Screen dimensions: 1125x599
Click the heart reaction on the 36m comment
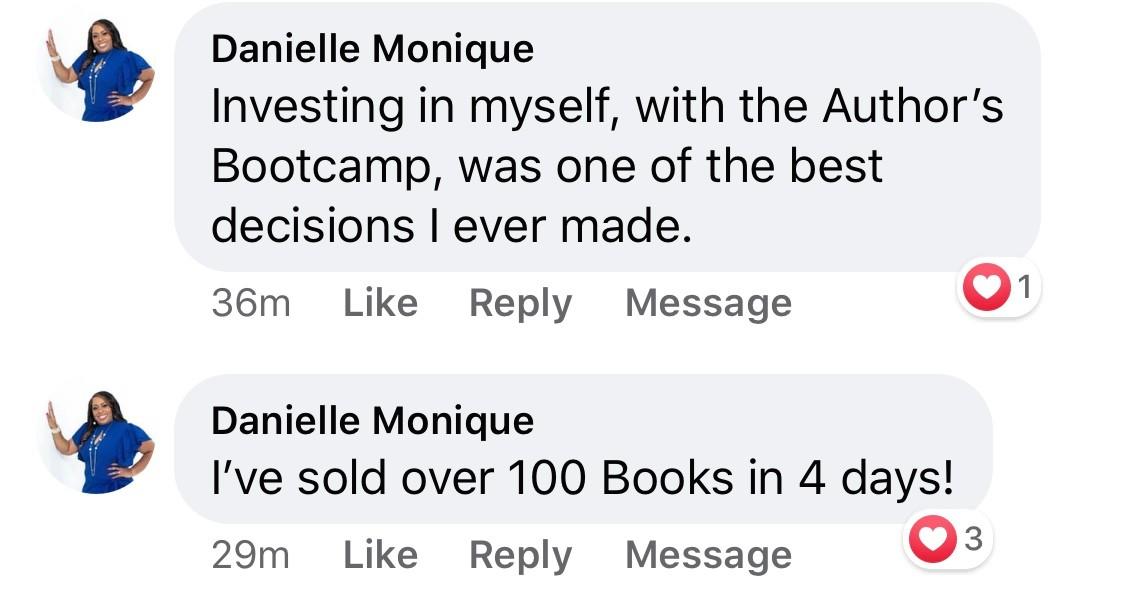tap(986, 288)
